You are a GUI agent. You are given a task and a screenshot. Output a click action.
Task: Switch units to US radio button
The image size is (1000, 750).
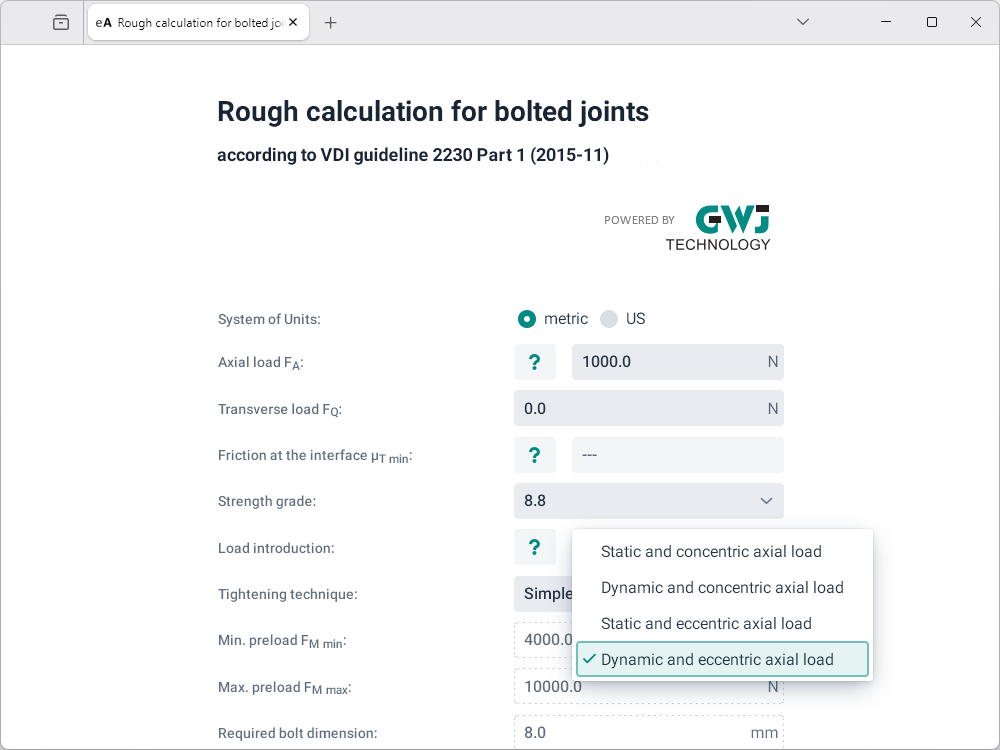609,319
